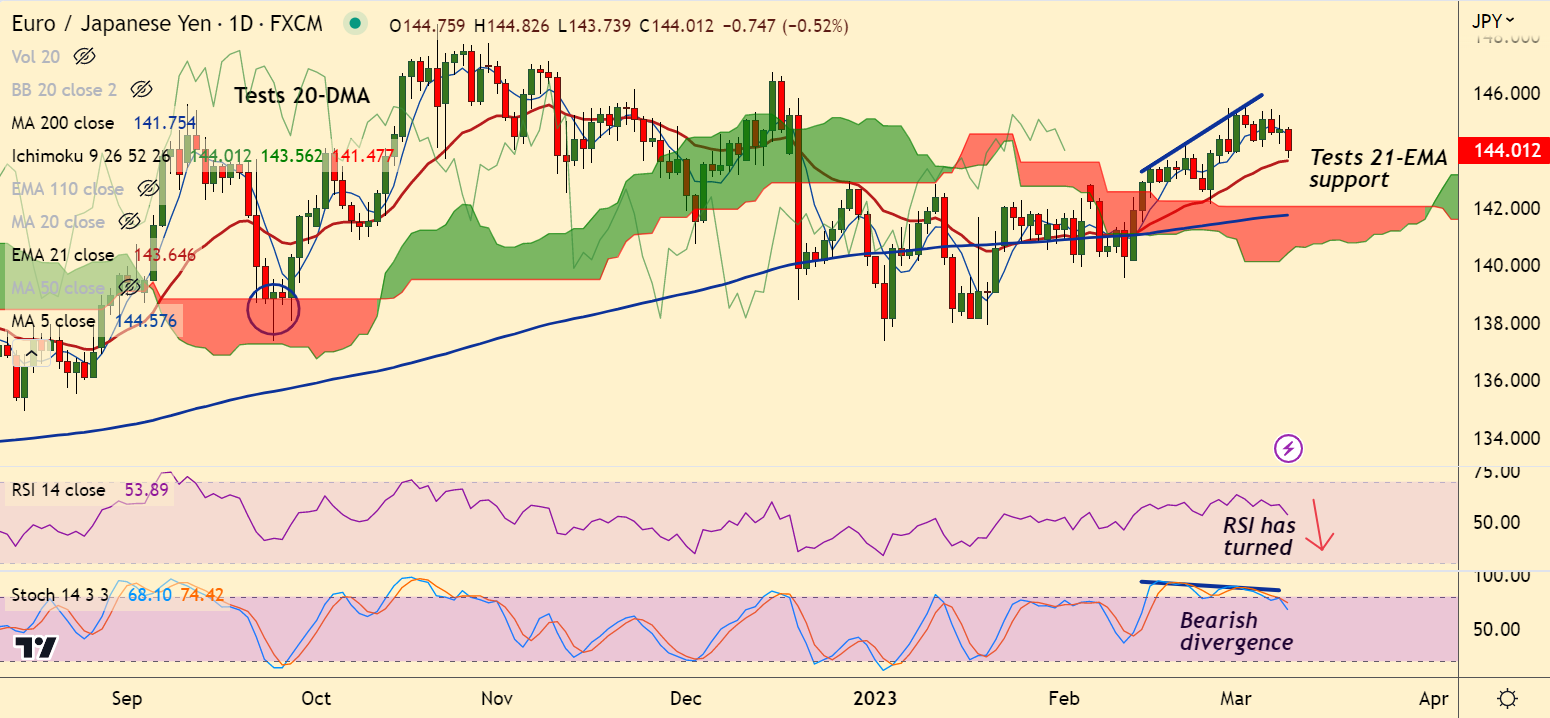Select the Stoch 14 3 3 legend

[64, 596]
